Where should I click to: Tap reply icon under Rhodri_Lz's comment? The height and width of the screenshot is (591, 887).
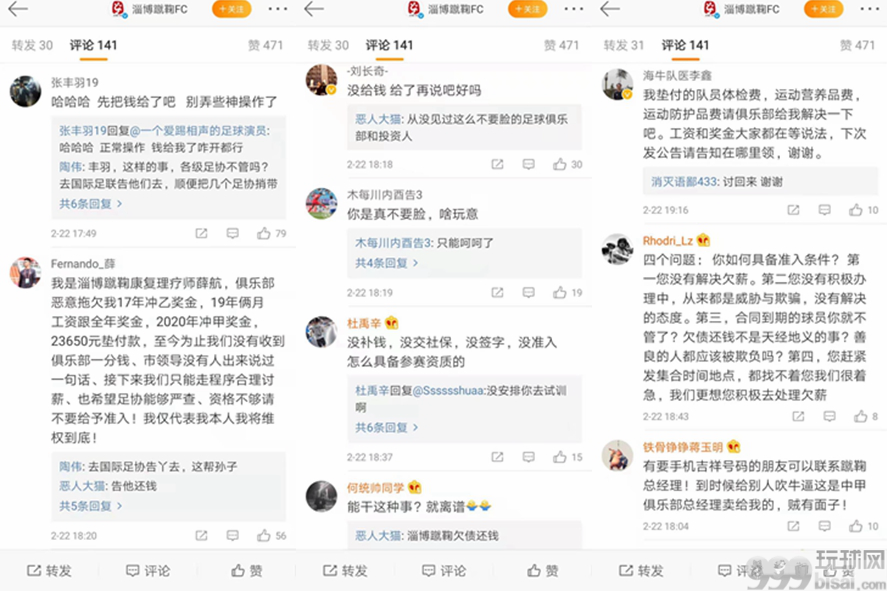[829, 416]
